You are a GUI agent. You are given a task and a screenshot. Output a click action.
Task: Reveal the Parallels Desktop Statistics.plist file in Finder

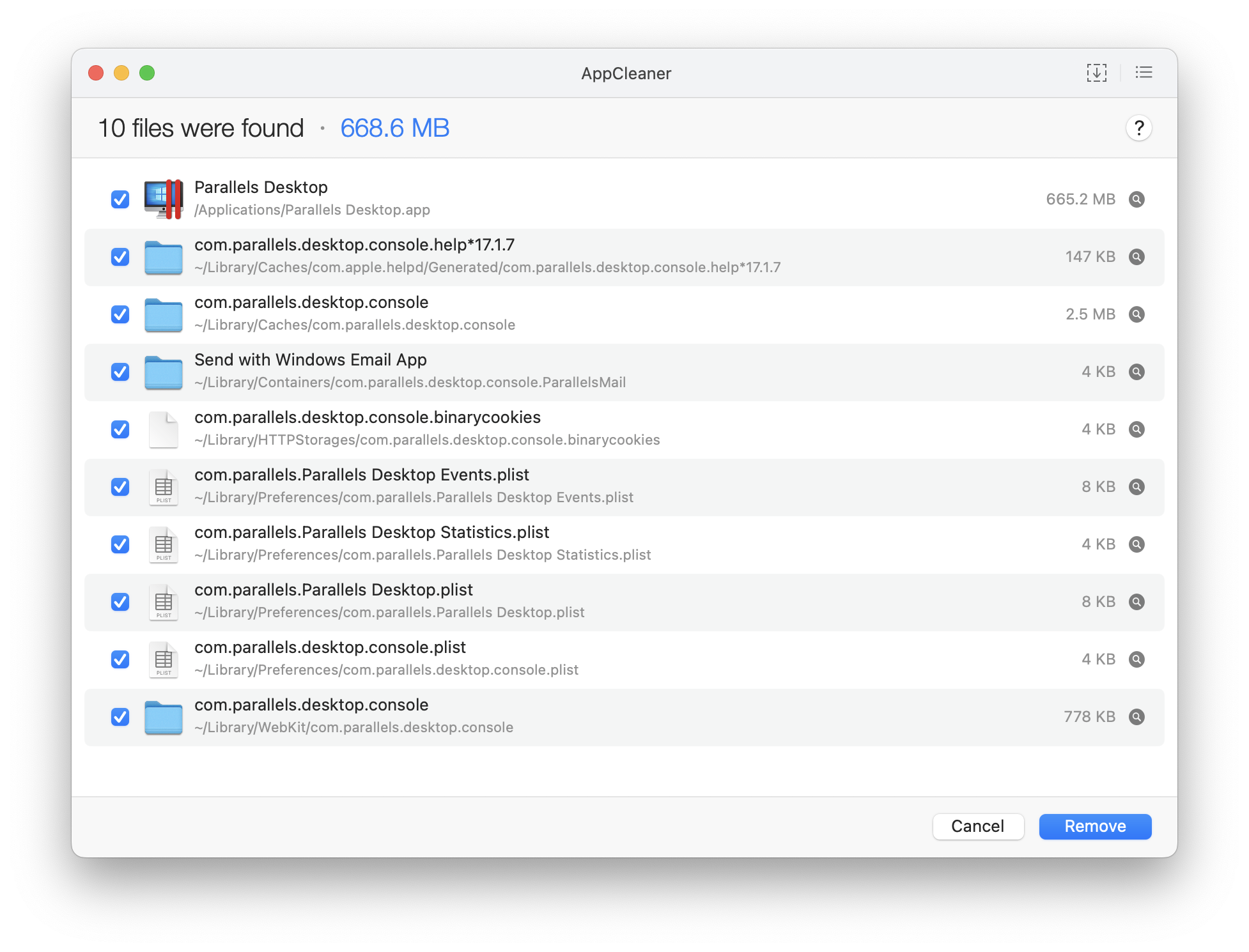point(1137,544)
